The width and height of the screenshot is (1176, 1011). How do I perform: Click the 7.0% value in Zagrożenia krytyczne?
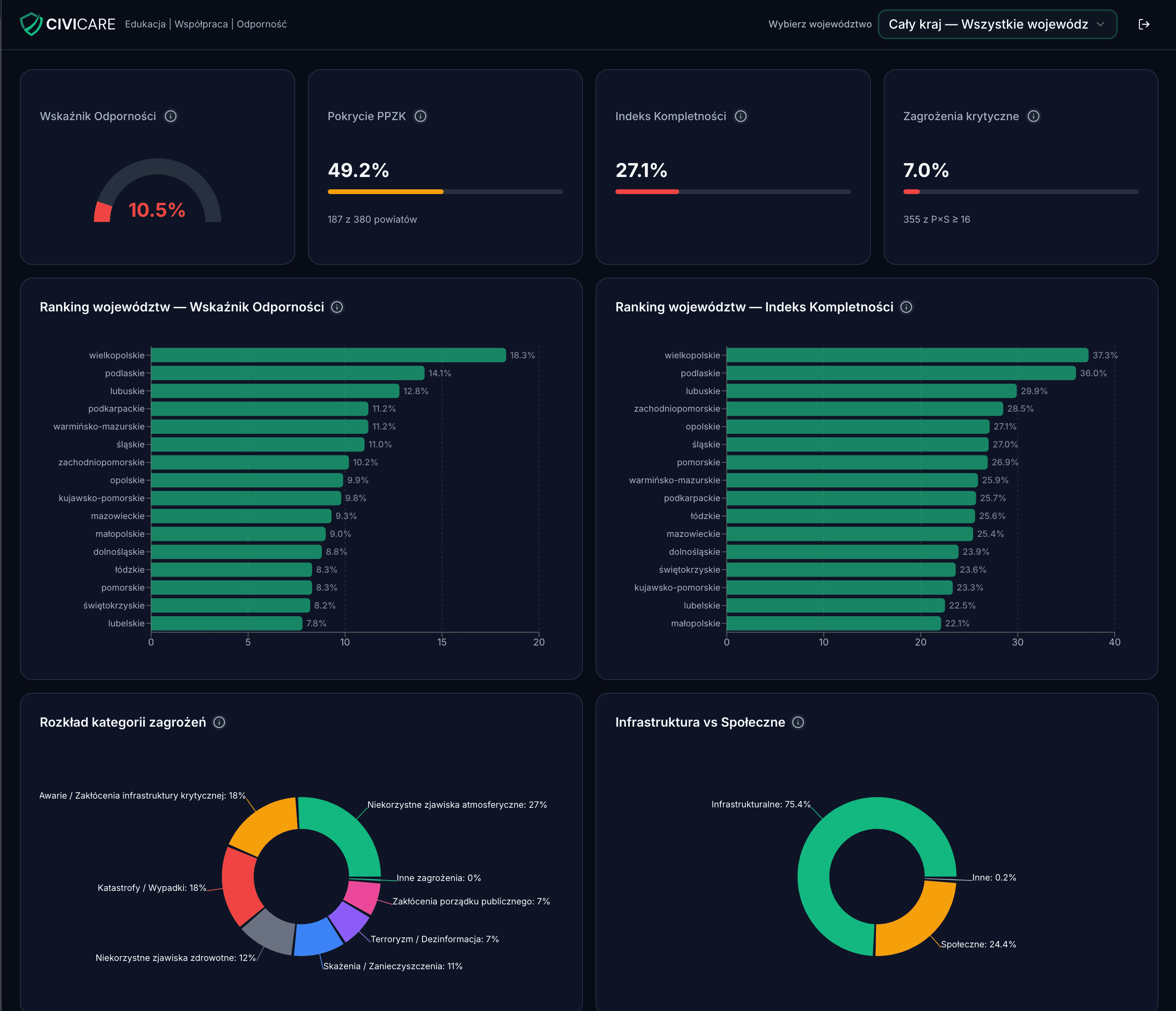tap(926, 170)
